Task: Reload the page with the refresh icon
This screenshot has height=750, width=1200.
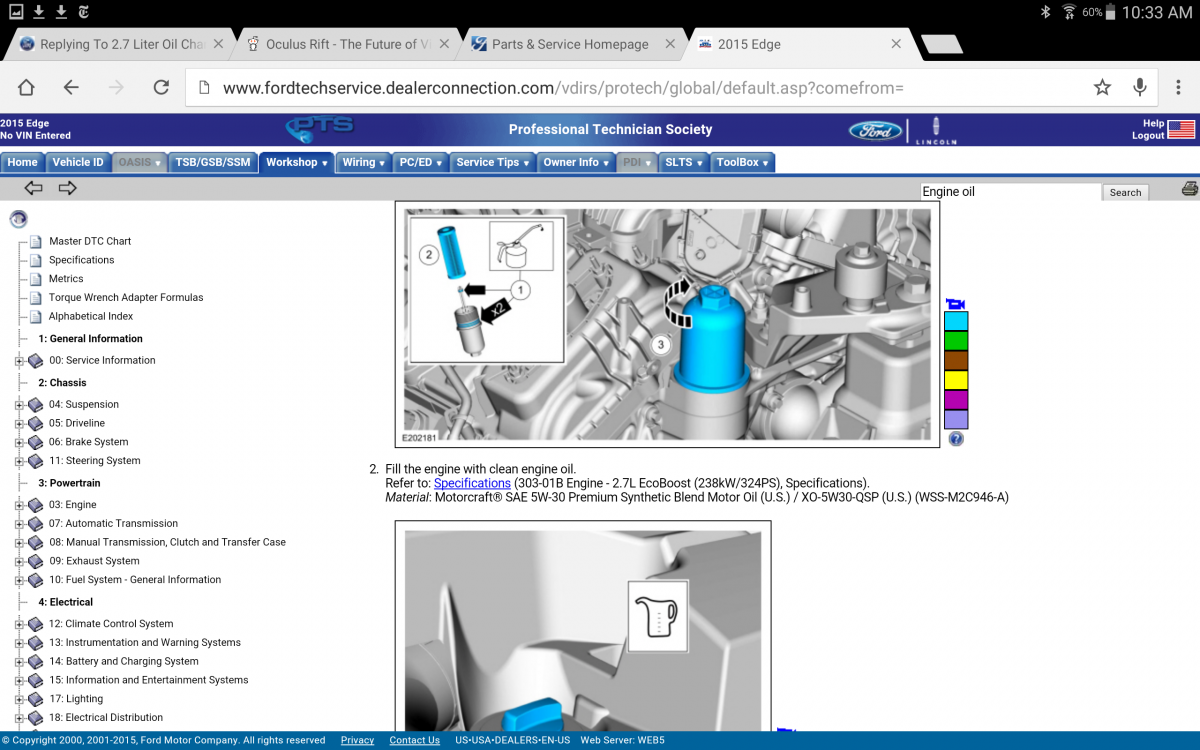Action: pyautogui.click(x=161, y=88)
